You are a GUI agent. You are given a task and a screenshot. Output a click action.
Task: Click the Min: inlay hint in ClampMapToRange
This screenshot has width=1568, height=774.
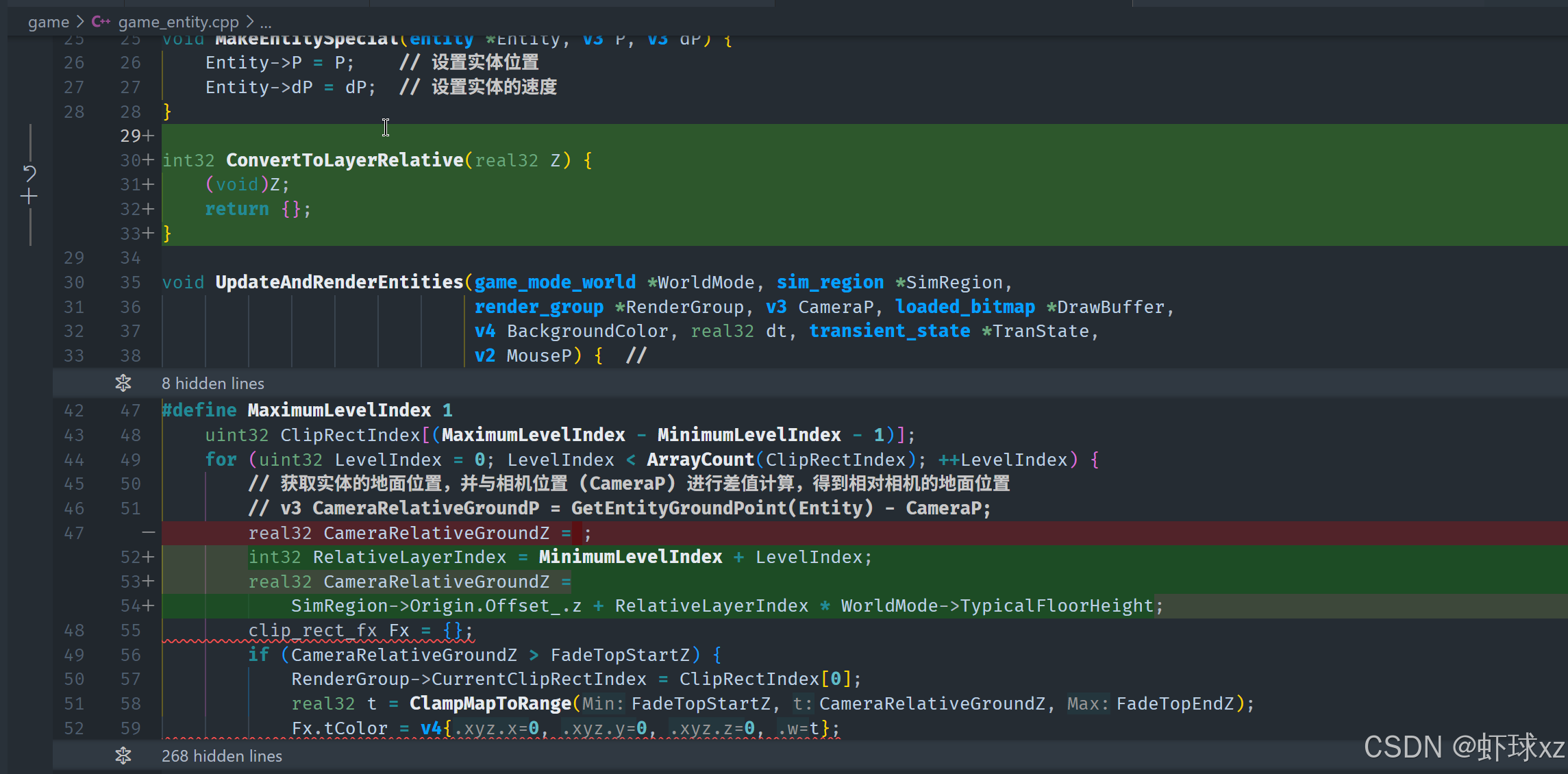pos(603,703)
